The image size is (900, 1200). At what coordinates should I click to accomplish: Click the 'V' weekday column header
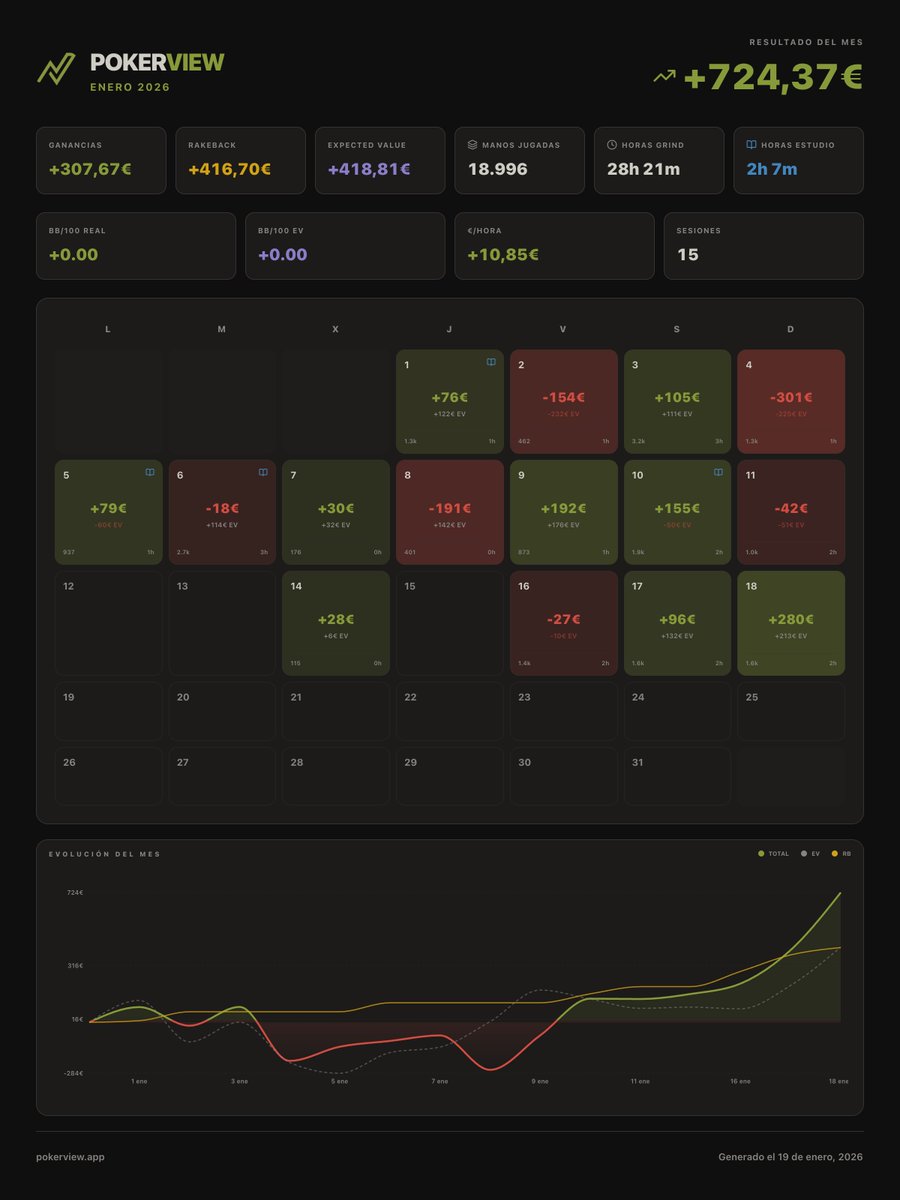pyautogui.click(x=563, y=329)
